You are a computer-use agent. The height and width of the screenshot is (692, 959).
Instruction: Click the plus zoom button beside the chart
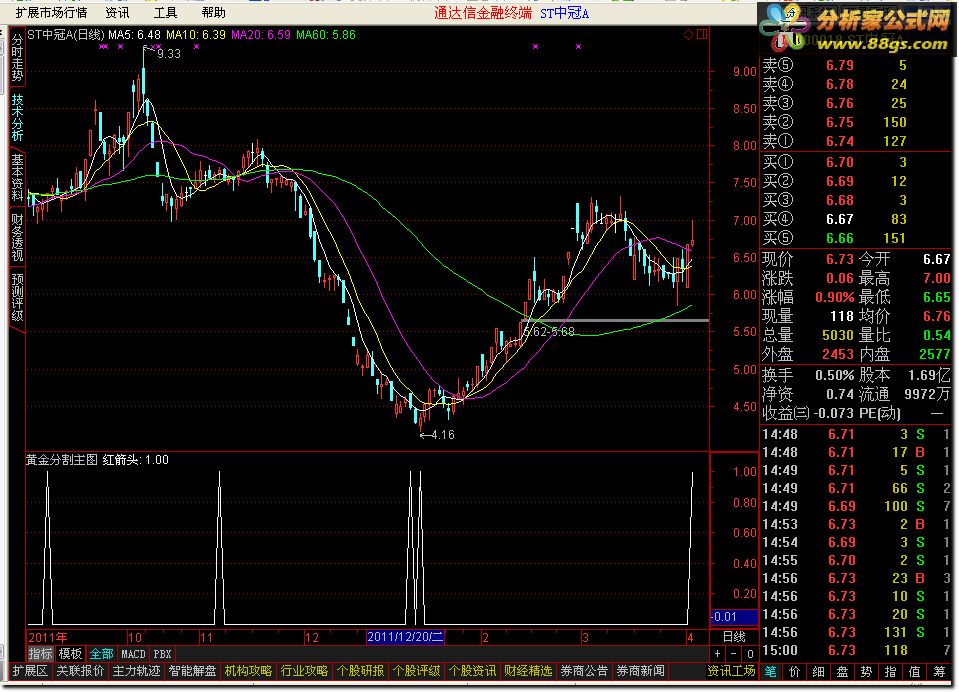[x=718, y=654]
